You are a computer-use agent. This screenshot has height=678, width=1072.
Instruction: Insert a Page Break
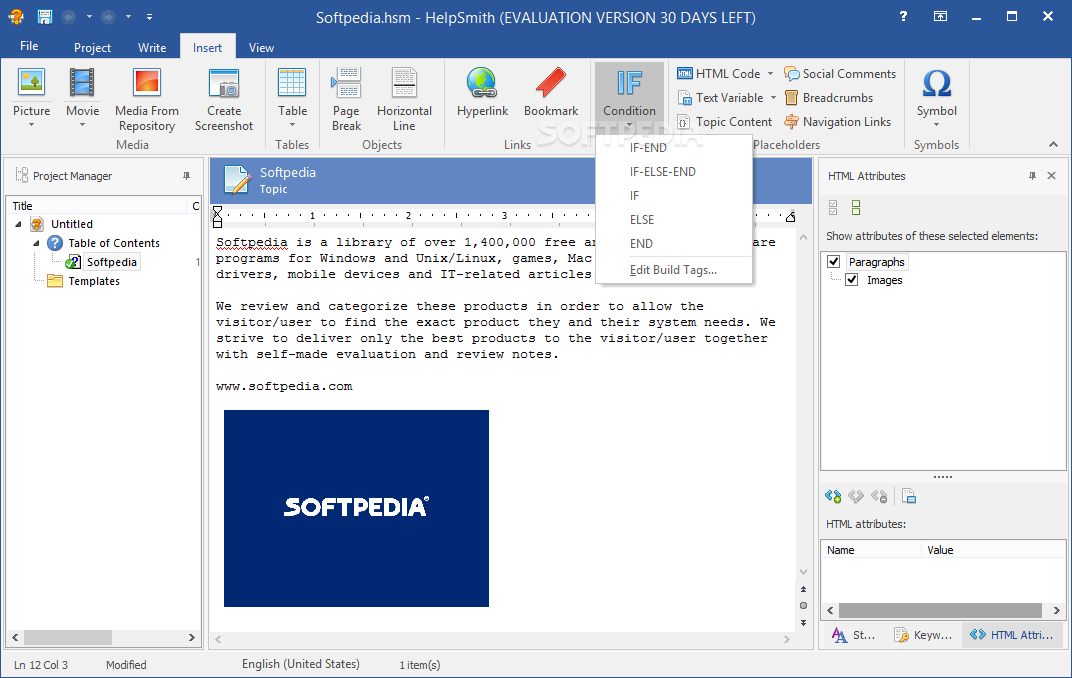coord(346,99)
